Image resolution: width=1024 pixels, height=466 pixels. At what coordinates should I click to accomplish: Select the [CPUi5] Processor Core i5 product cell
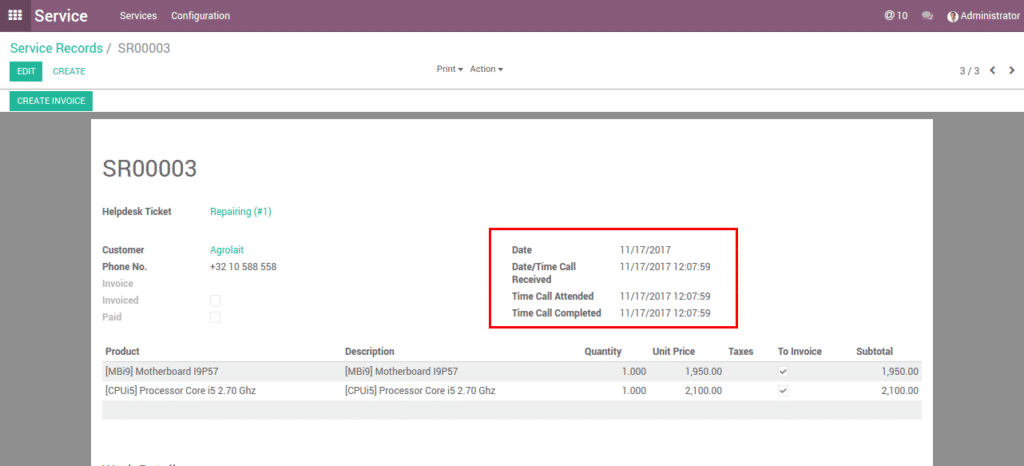click(x=180, y=391)
